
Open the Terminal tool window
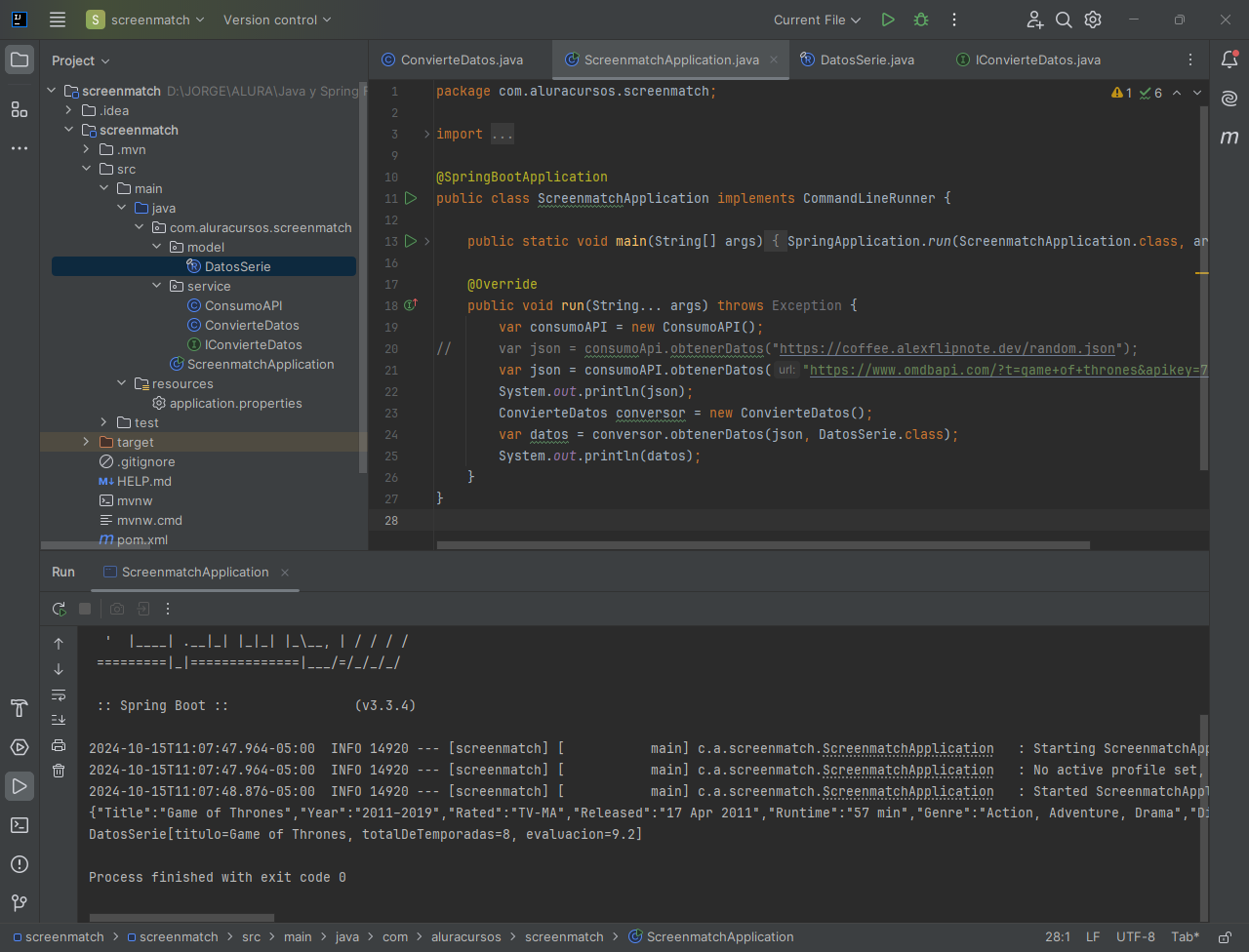[x=20, y=825]
